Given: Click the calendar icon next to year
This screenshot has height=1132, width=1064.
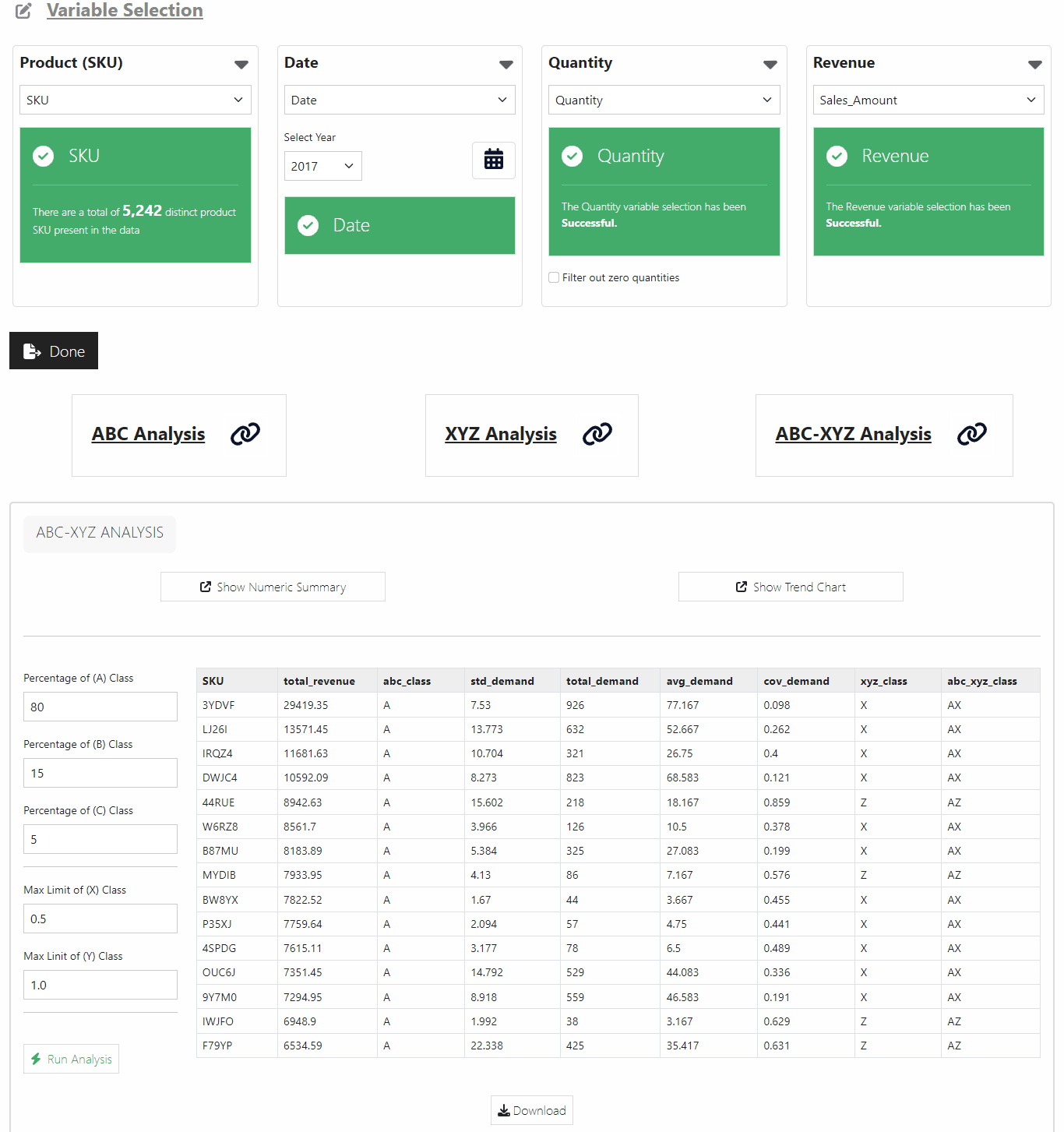Looking at the screenshot, I should pyautogui.click(x=493, y=160).
